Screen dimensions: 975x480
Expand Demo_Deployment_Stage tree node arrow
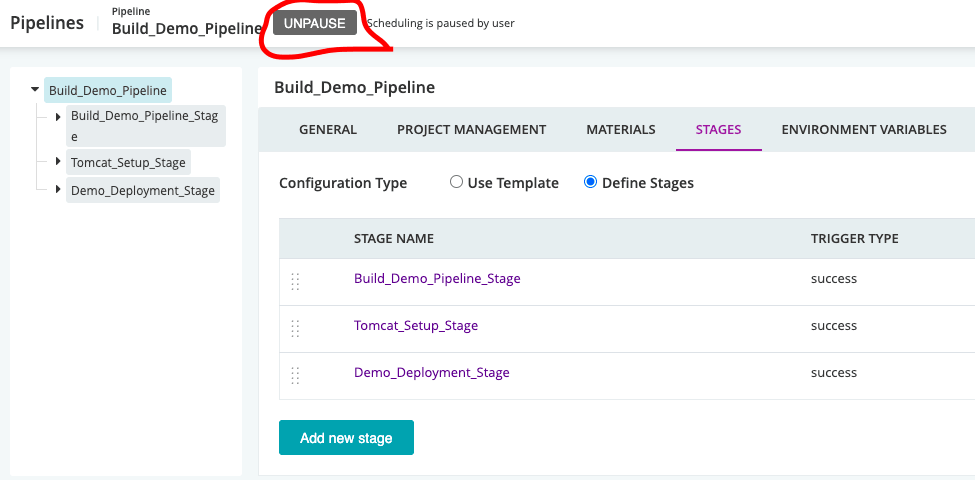58,189
